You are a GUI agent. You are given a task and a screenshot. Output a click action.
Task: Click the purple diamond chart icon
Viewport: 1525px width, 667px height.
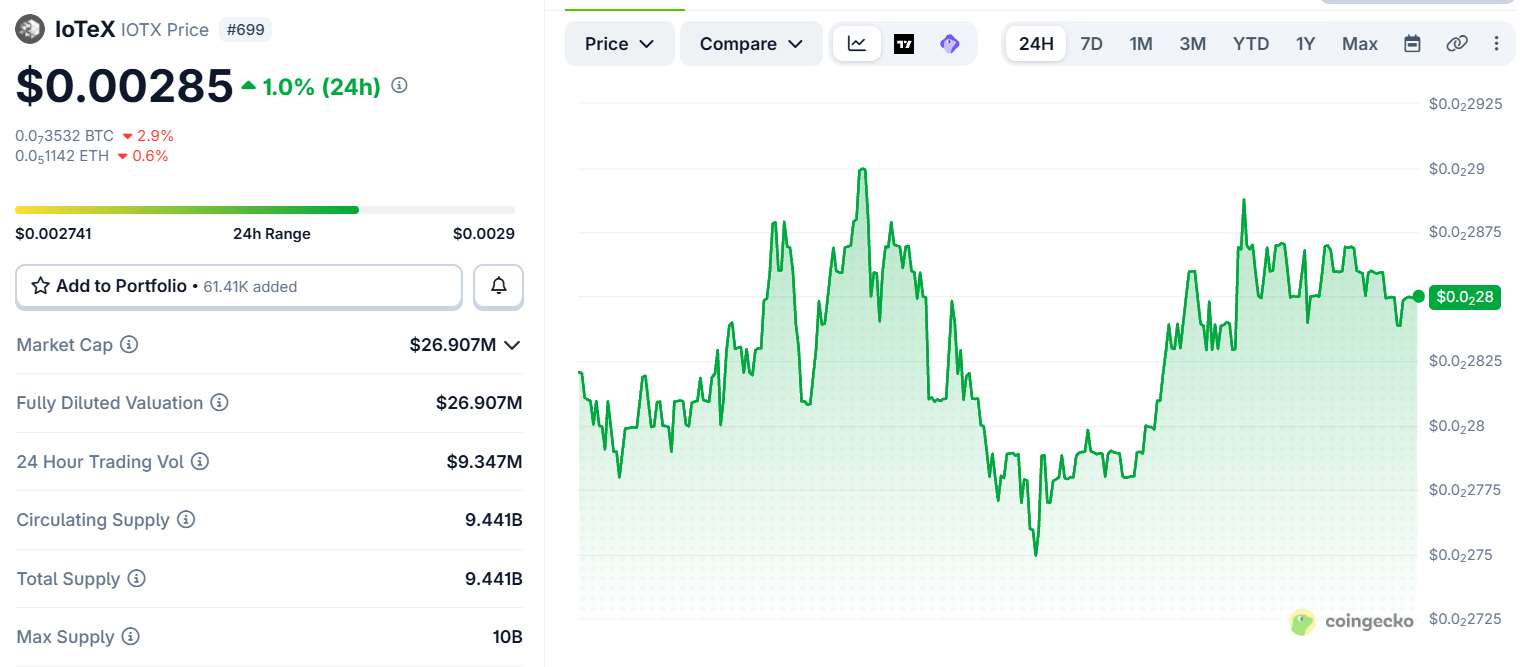pos(950,44)
